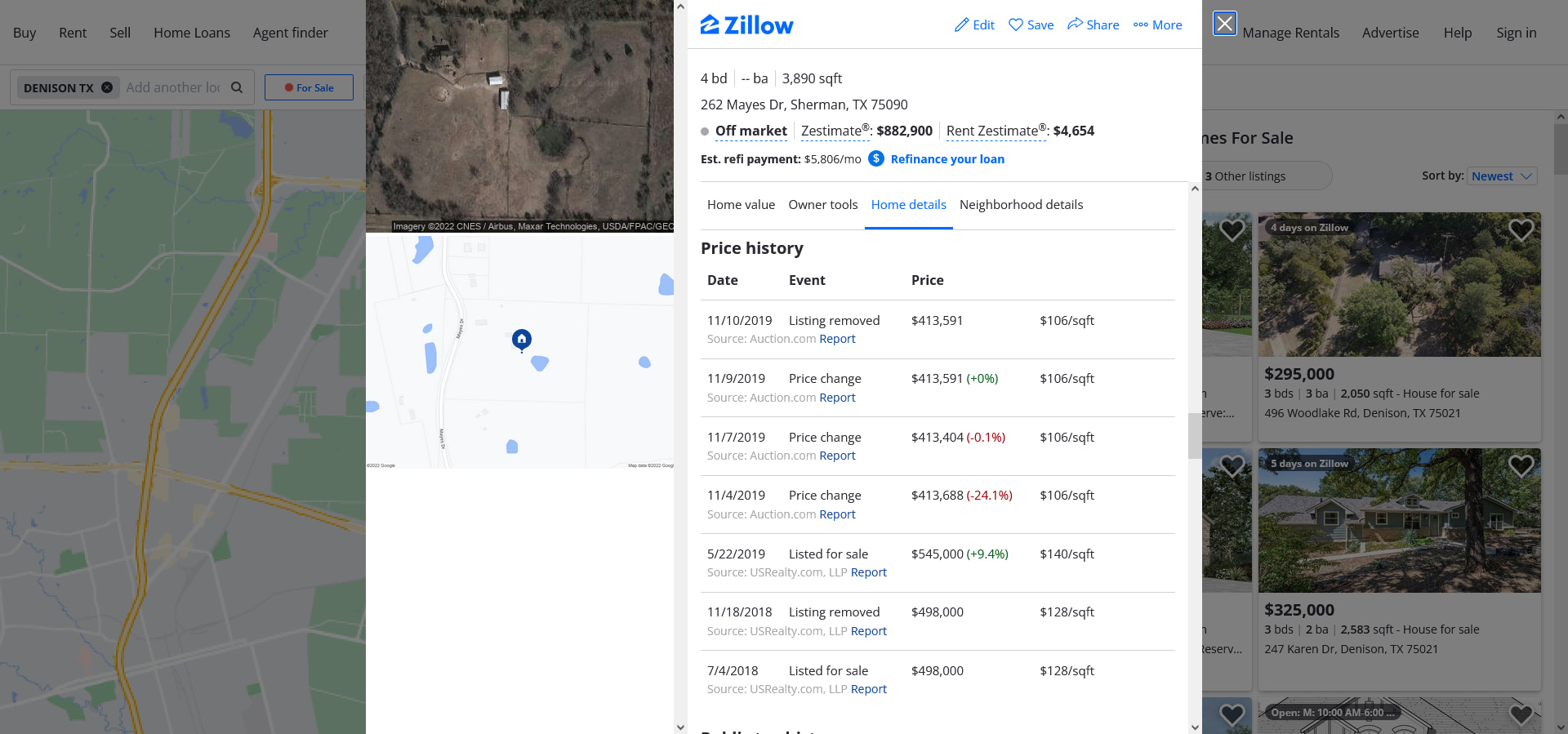Open the Sell menu

click(x=120, y=33)
